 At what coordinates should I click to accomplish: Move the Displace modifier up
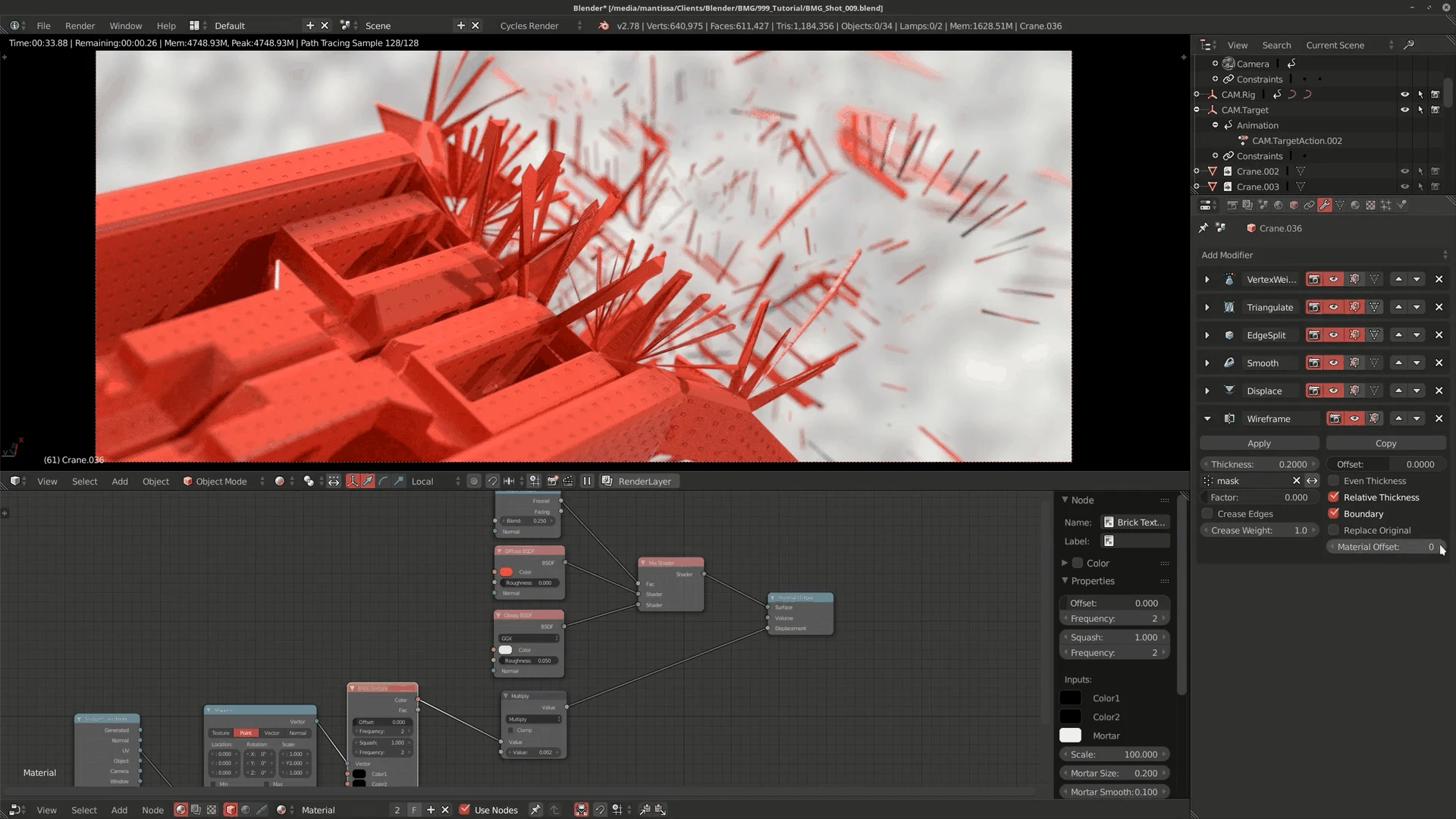[x=1398, y=391]
